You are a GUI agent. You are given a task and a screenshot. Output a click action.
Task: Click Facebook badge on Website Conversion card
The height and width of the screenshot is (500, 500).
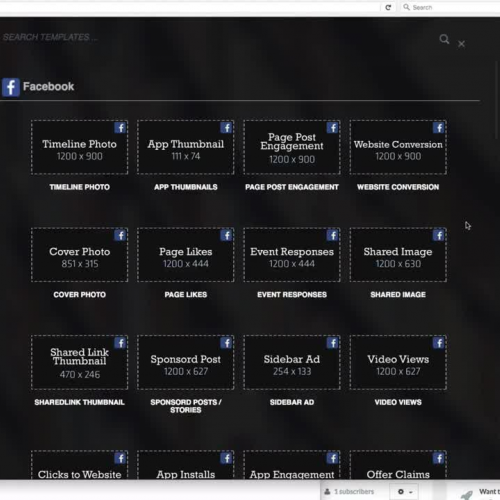point(439,128)
